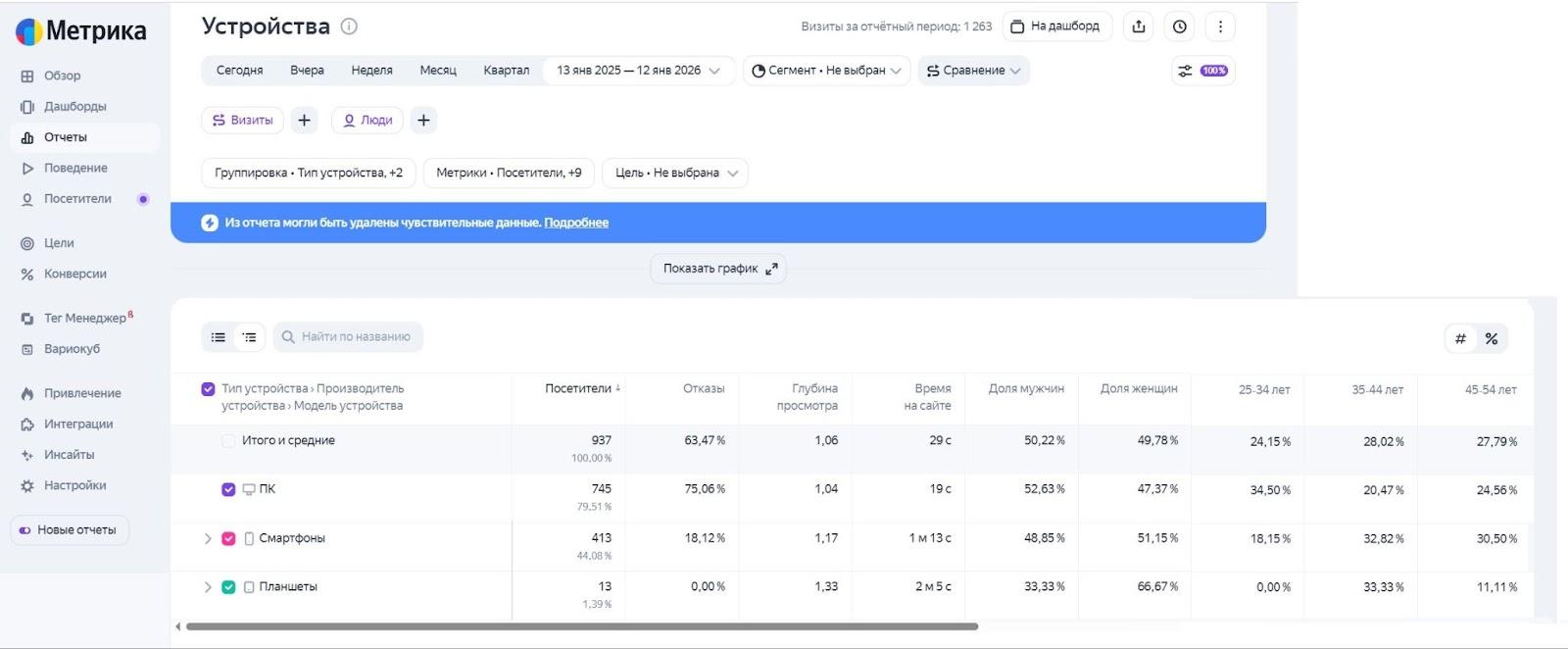Open the three-dot more options menu

click(1220, 26)
